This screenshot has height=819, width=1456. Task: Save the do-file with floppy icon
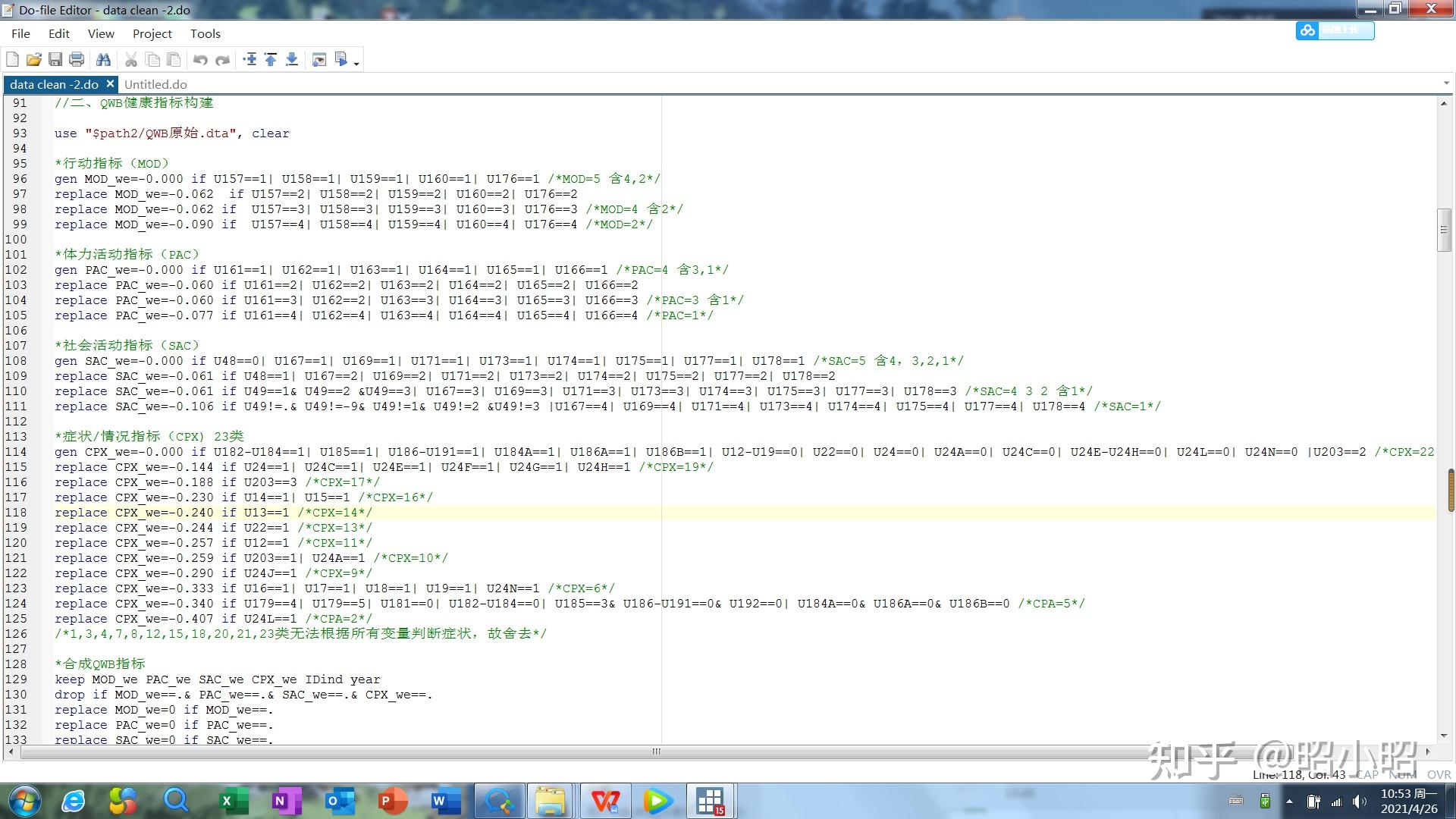(x=55, y=59)
